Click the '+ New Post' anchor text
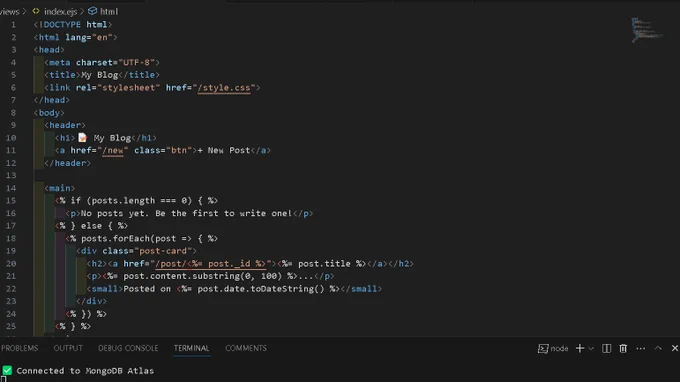680x382 pixels. 224,150
